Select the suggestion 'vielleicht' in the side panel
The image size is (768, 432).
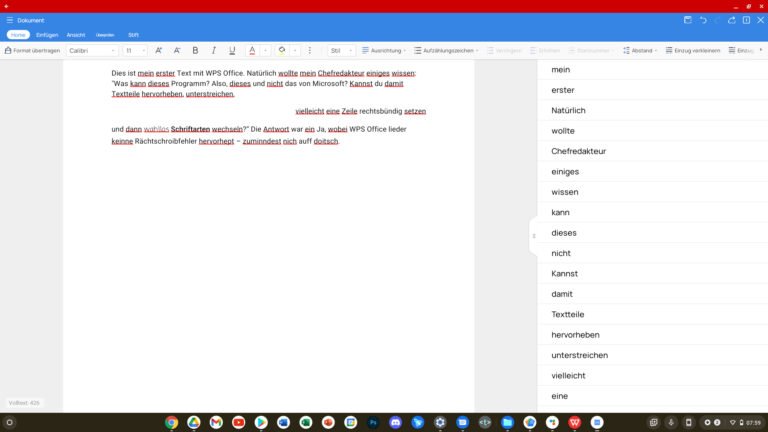pyautogui.click(x=652, y=376)
